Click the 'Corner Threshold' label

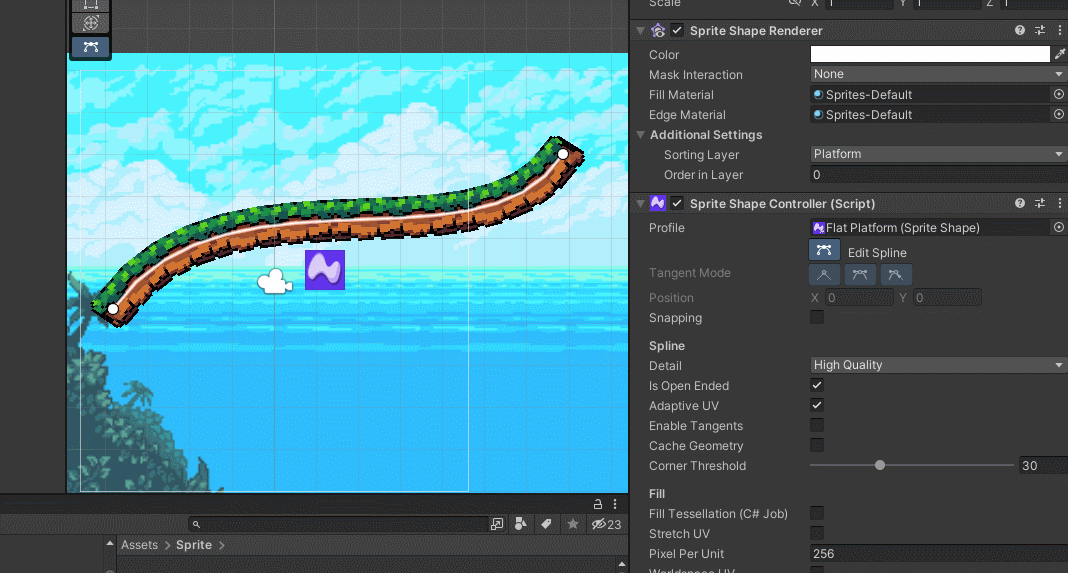click(697, 466)
